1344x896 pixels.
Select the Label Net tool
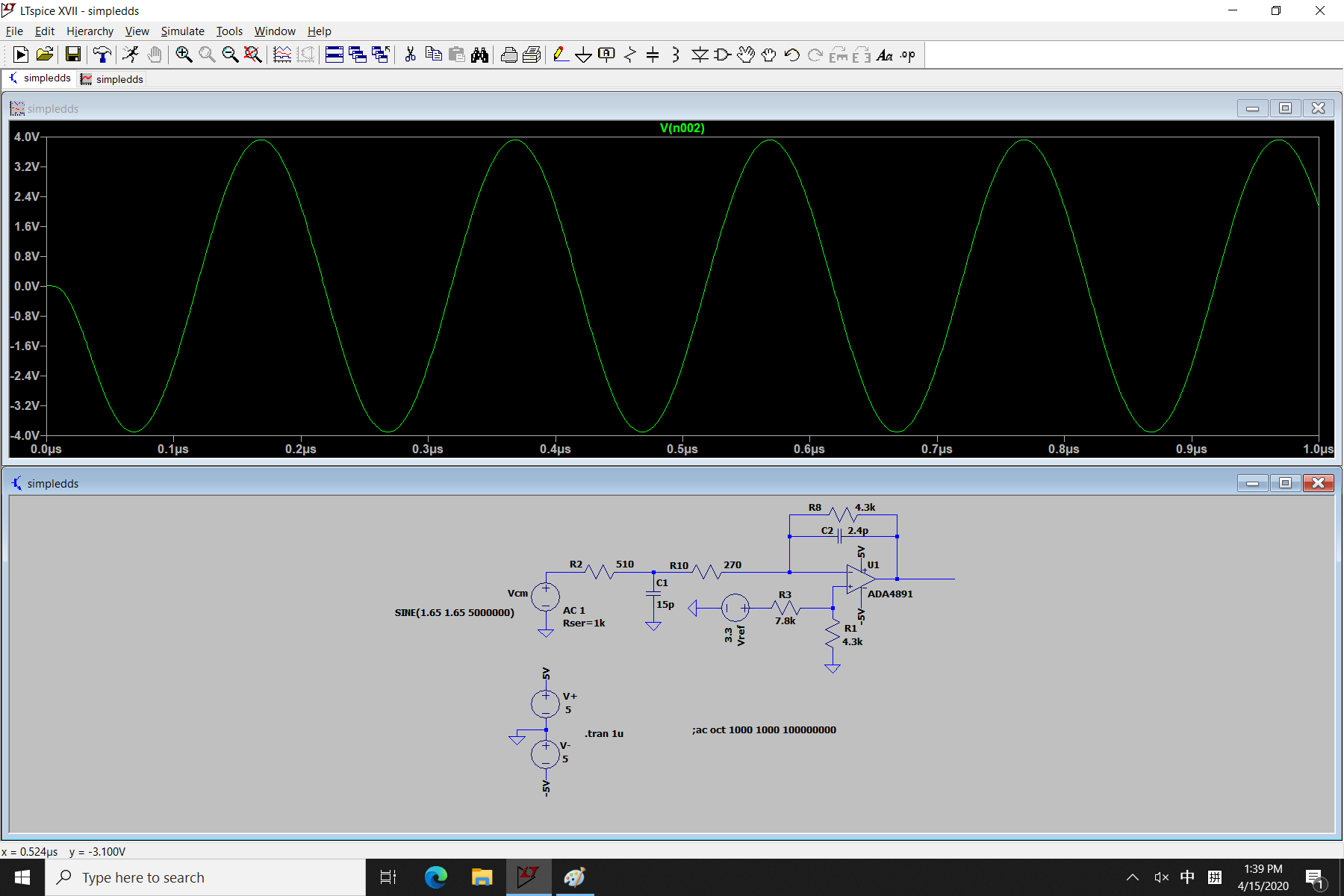click(607, 55)
